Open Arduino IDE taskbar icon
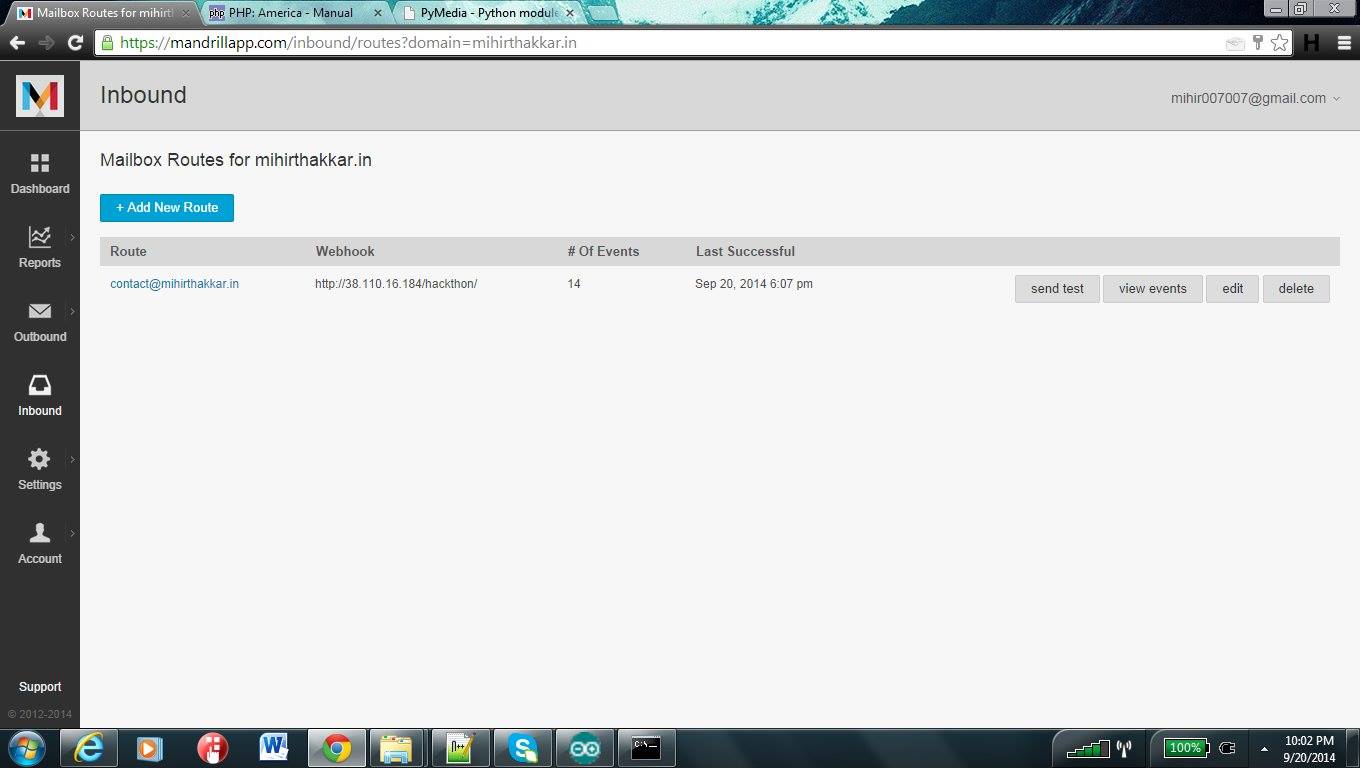The image size is (1360, 768). pos(584,748)
